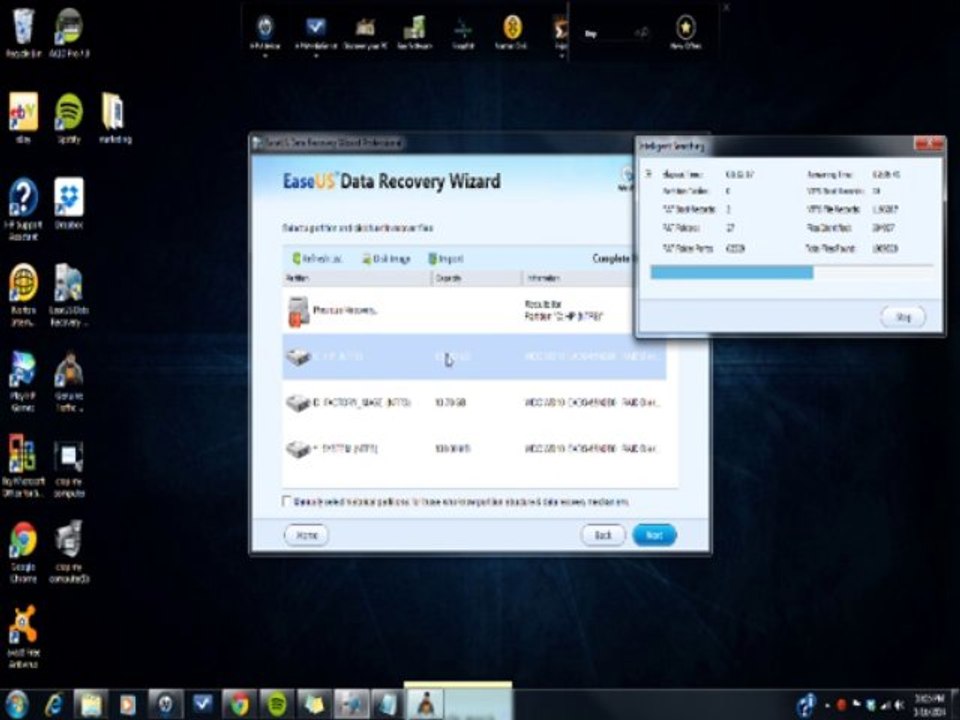
Task: Open Chrome from the taskbar
Action: (x=239, y=704)
